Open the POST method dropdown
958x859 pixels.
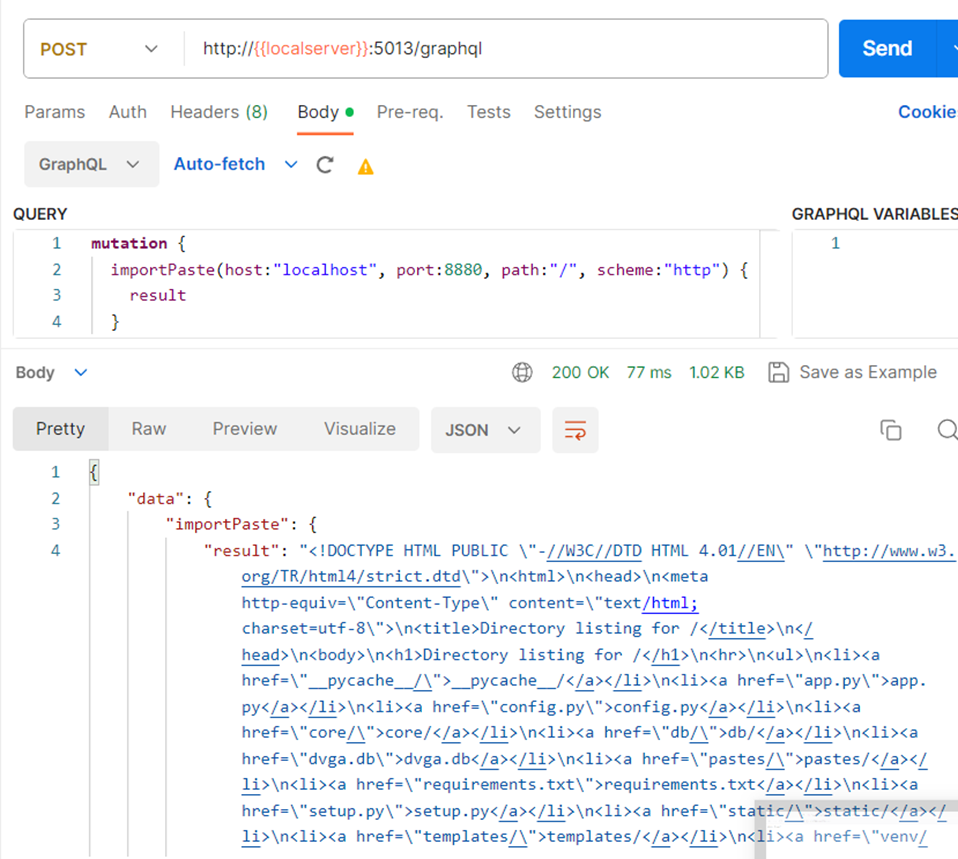pos(99,49)
